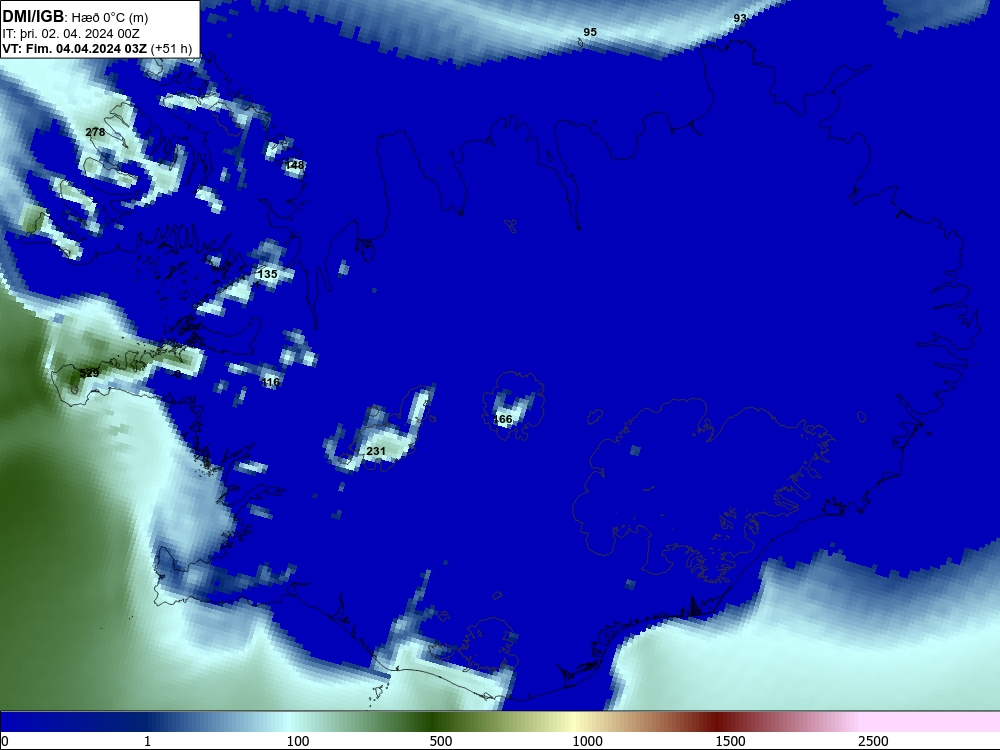Select the 95 value label on map
The width and height of the screenshot is (1000, 750).
pyautogui.click(x=590, y=32)
